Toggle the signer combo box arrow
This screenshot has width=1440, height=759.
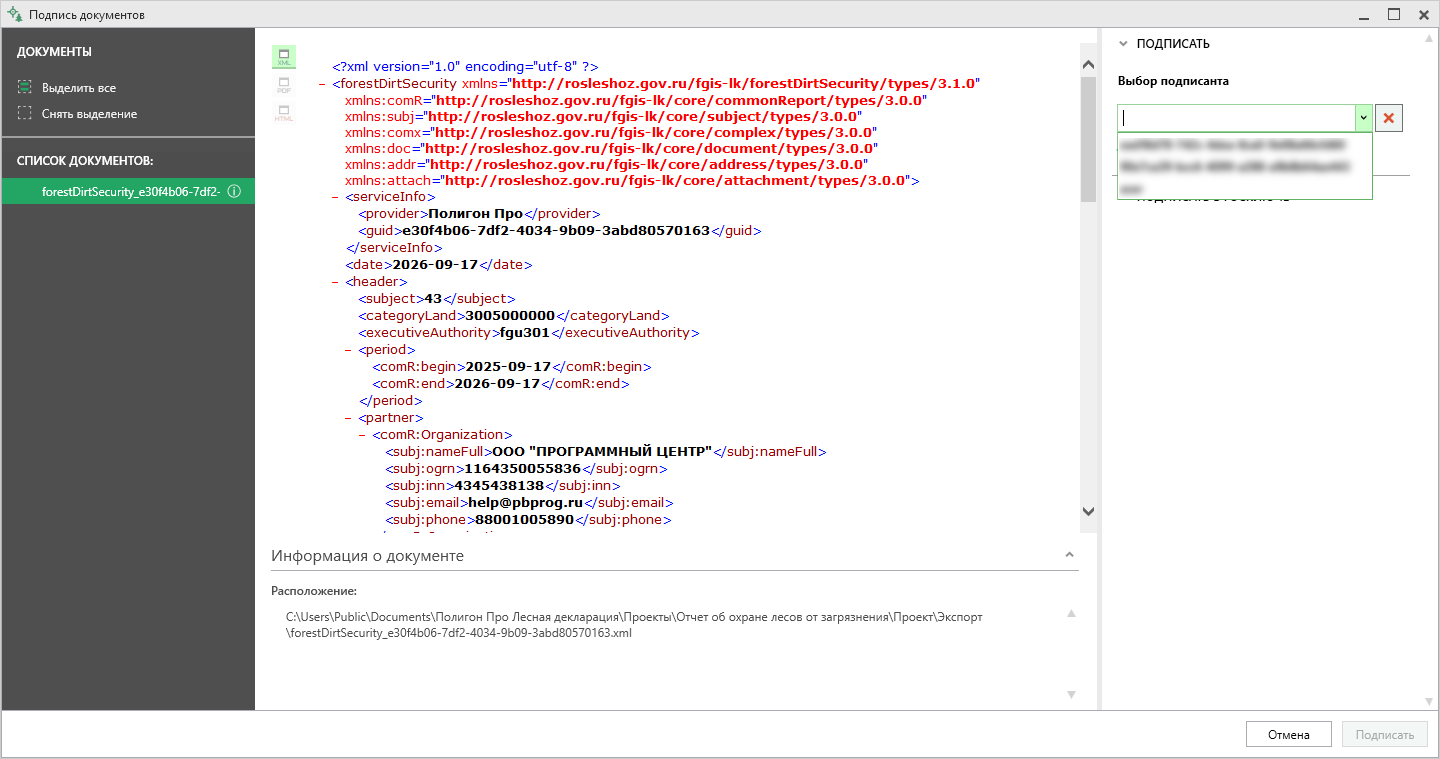(1363, 118)
